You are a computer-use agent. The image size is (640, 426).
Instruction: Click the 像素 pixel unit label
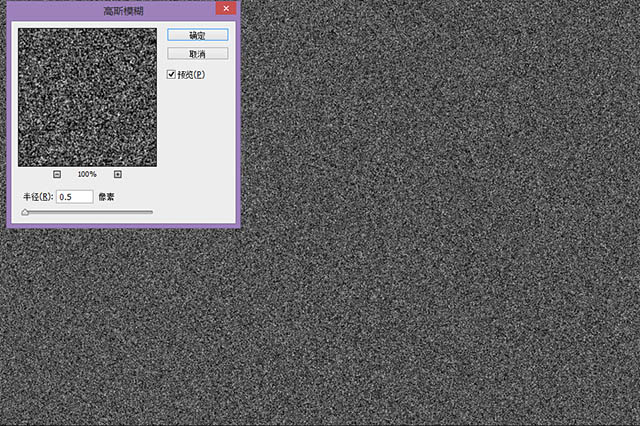pyautogui.click(x=107, y=197)
